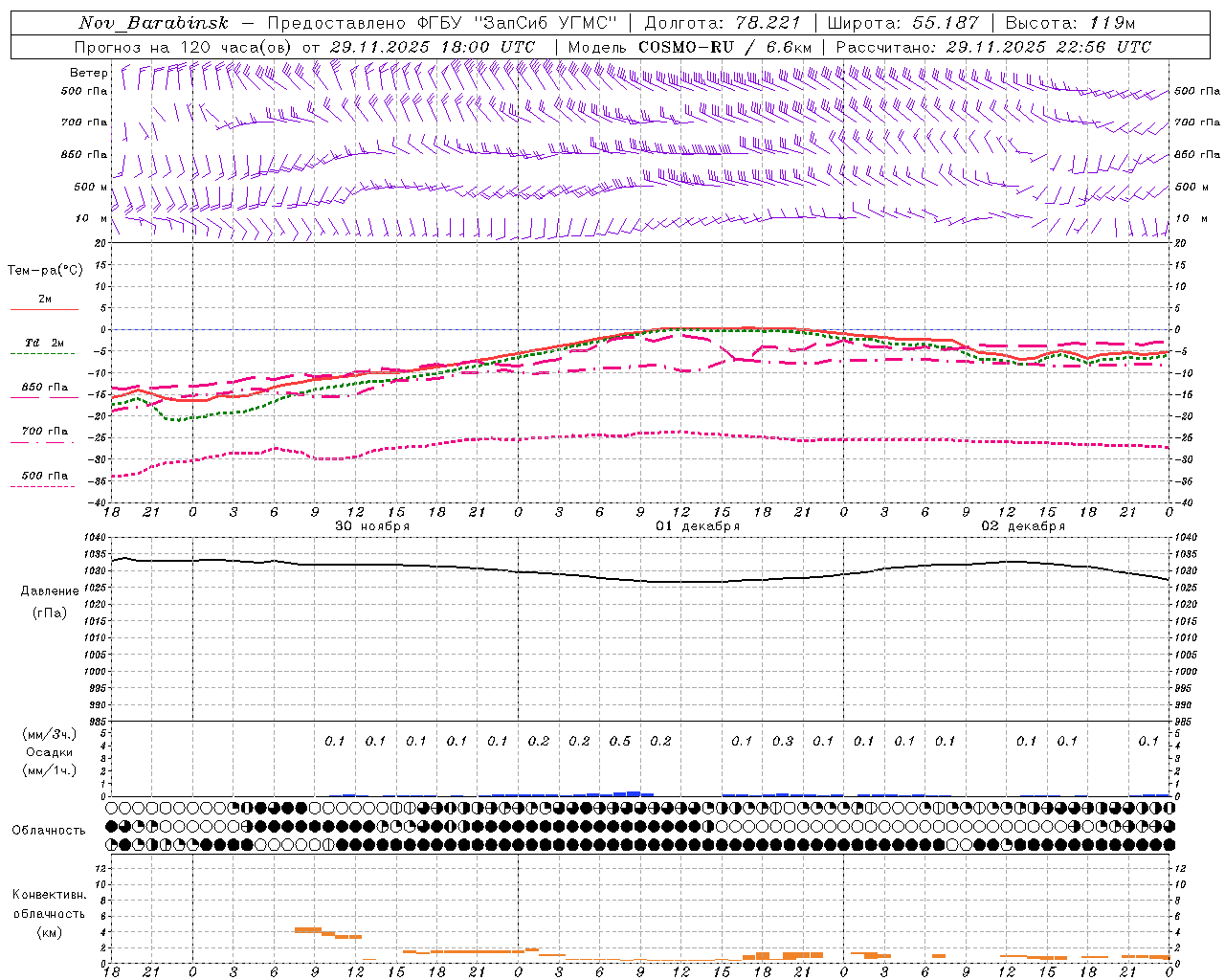Click the Конвективн. label

(x=49, y=895)
